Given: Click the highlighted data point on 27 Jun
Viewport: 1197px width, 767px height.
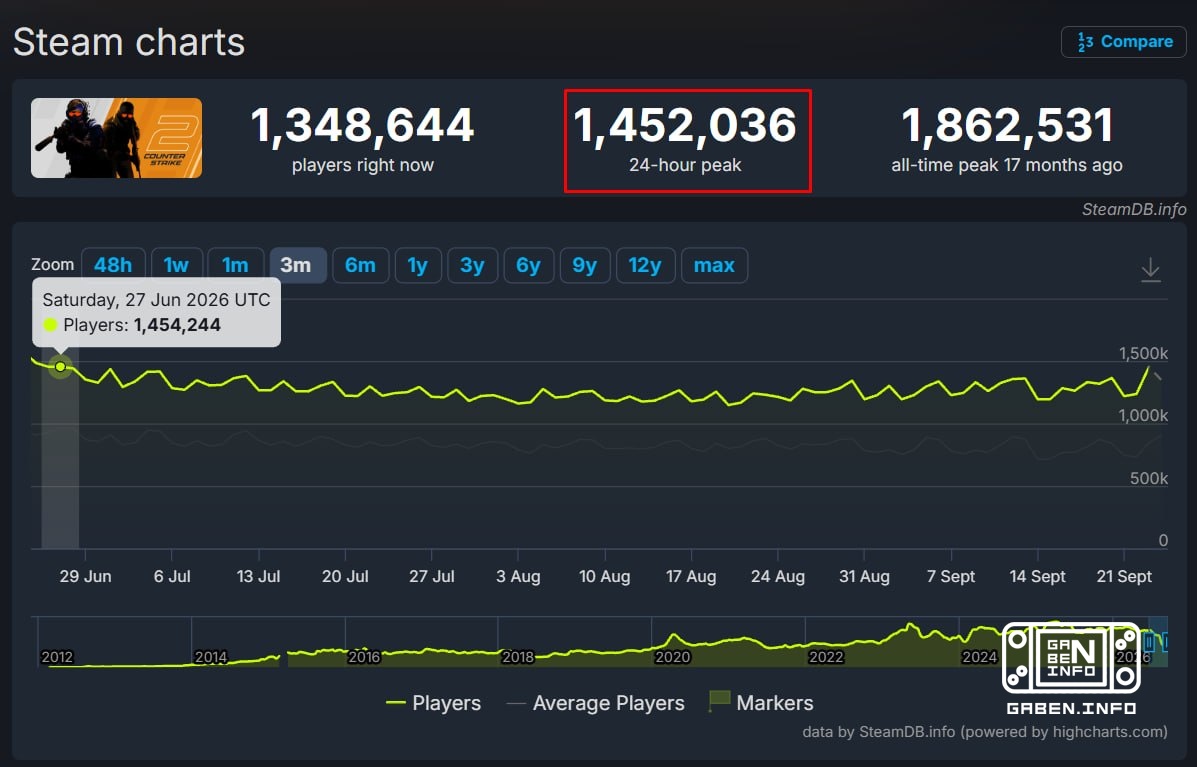Looking at the screenshot, I should pos(60,367).
